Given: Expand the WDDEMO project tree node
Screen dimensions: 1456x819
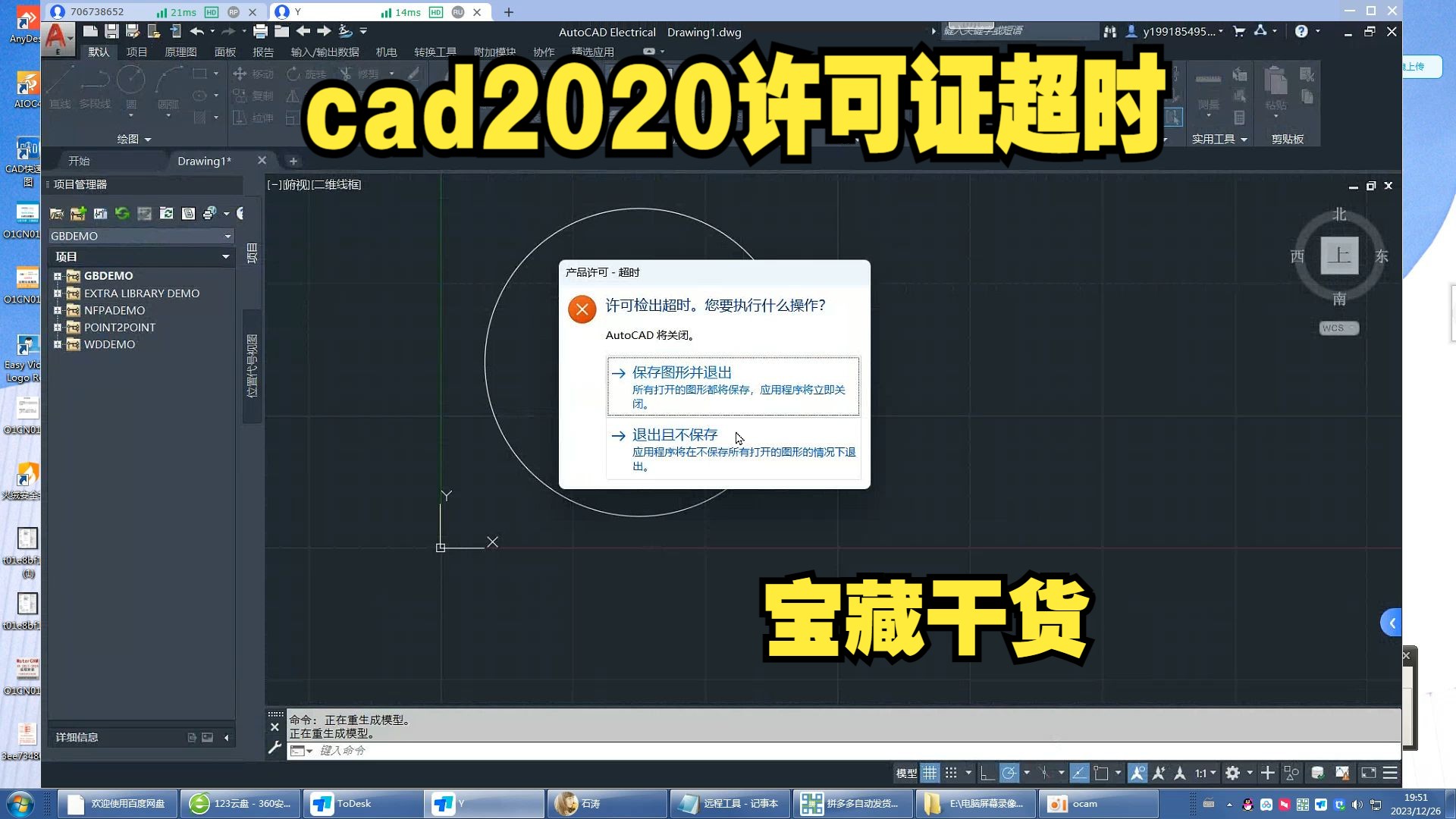Looking at the screenshot, I should pyautogui.click(x=58, y=344).
